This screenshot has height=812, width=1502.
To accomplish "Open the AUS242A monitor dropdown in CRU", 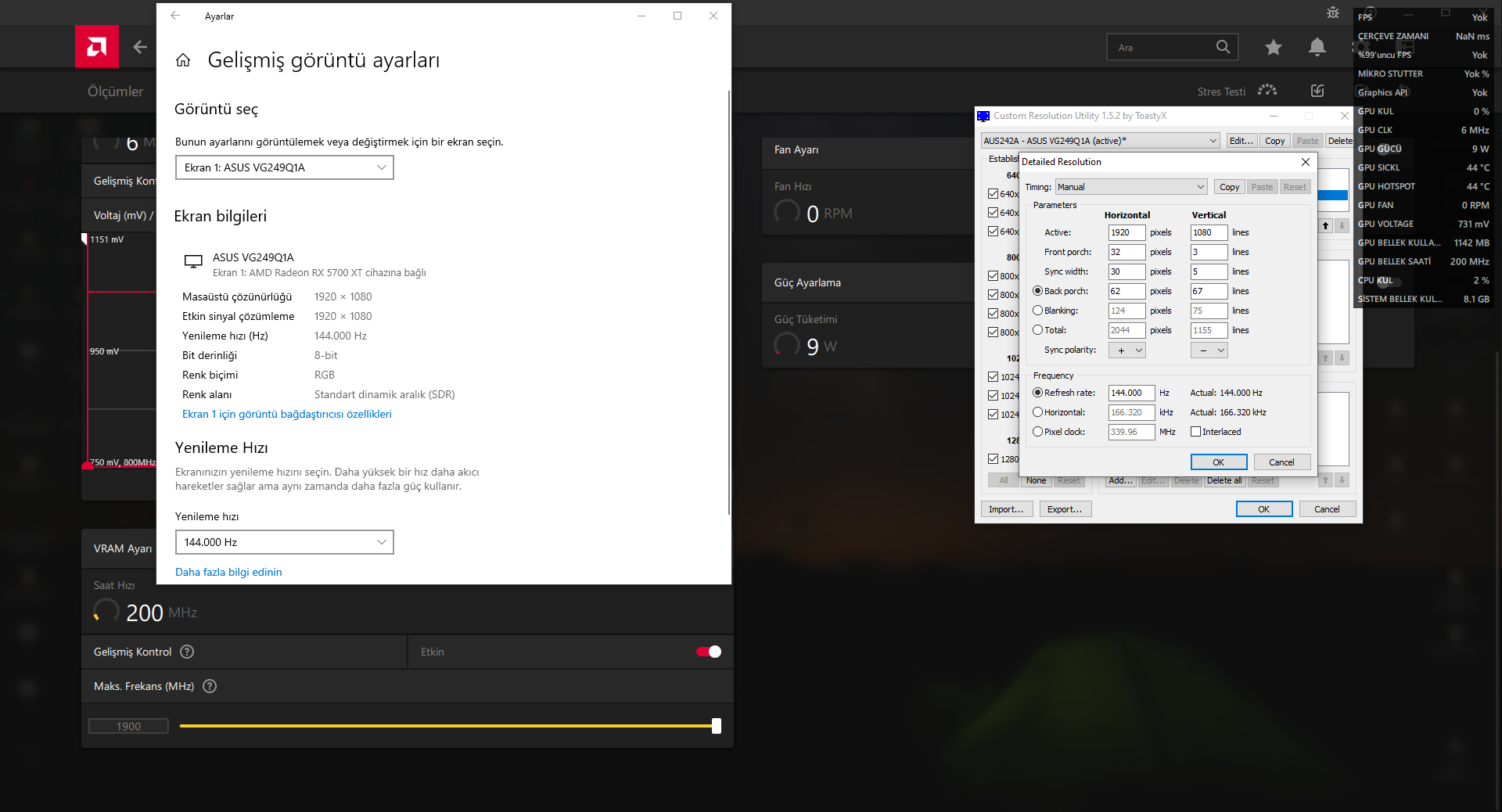I will coord(1100,141).
